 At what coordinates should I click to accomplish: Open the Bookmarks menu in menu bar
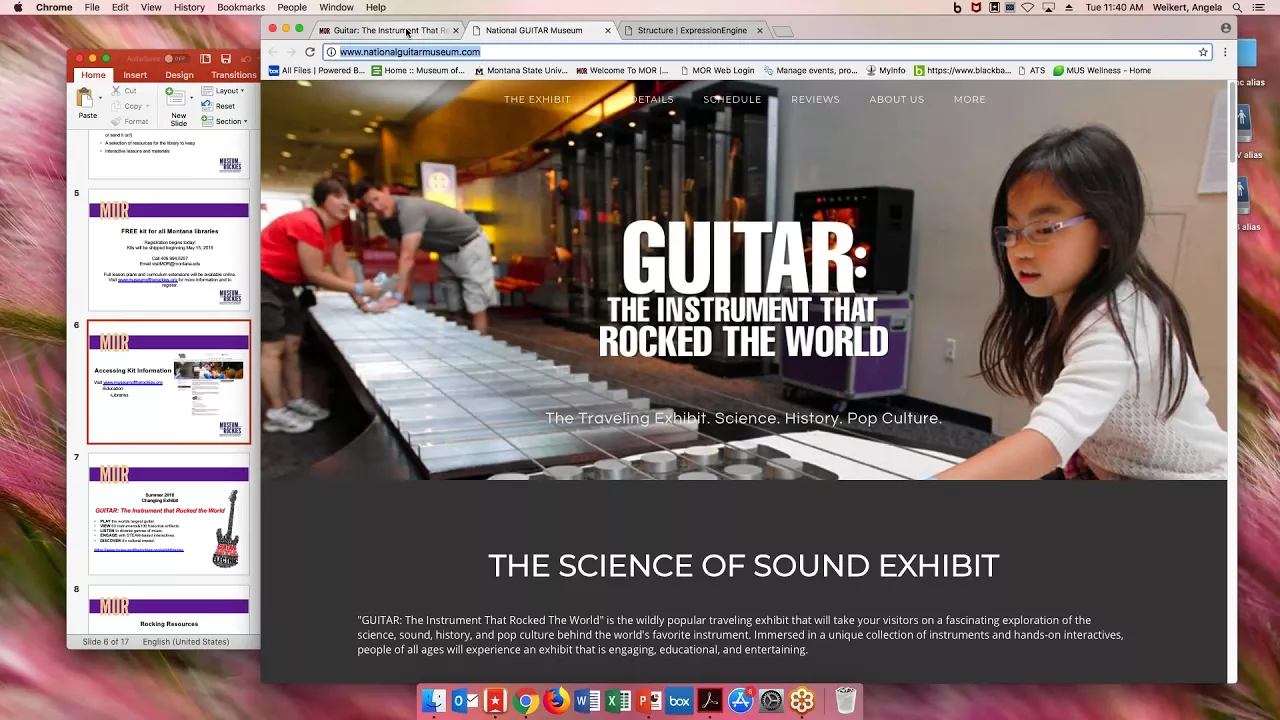pyautogui.click(x=241, y=7)
